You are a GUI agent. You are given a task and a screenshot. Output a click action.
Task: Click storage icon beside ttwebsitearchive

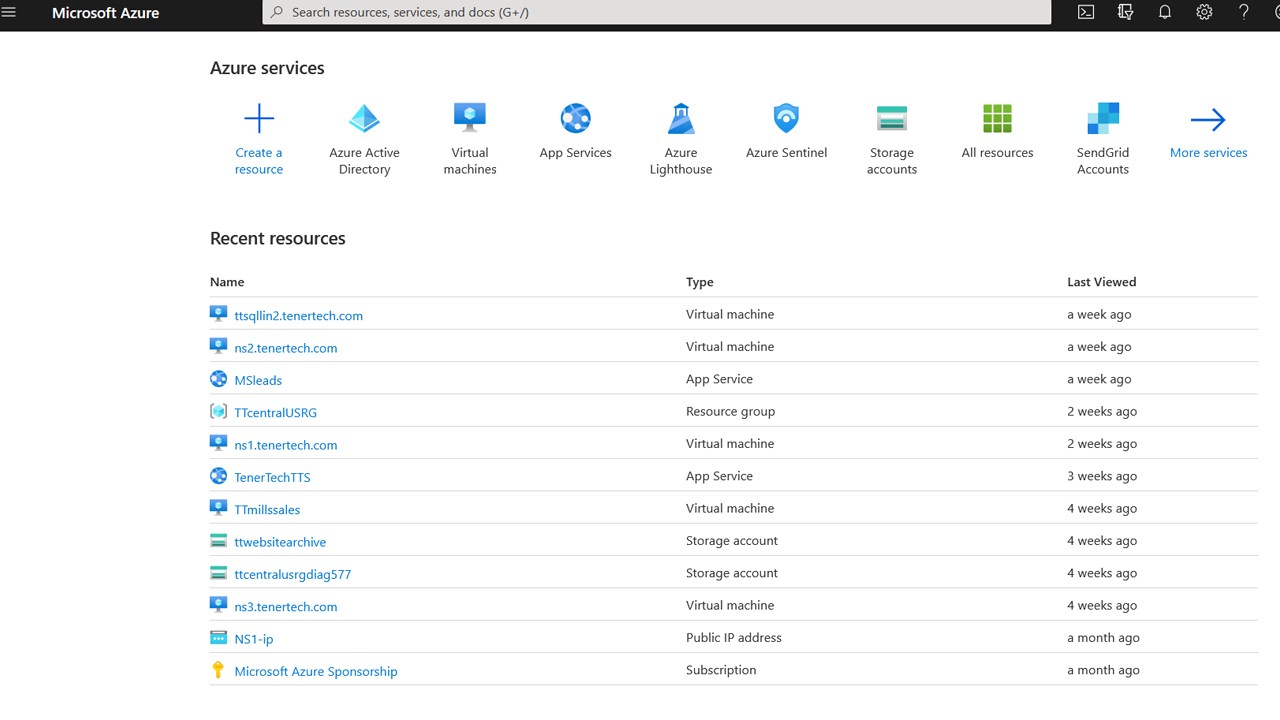[x=218, y=541]
